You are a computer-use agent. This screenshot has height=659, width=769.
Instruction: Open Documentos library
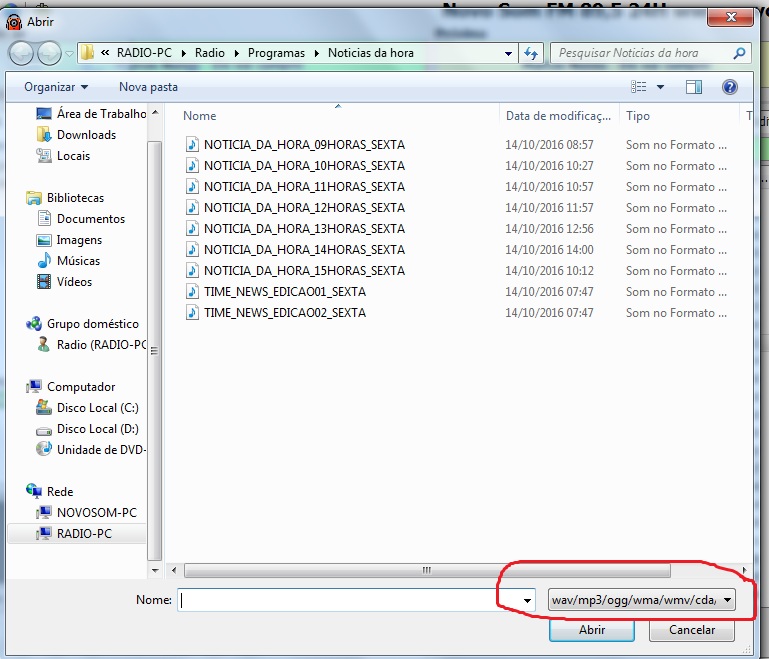click(81, 219)
